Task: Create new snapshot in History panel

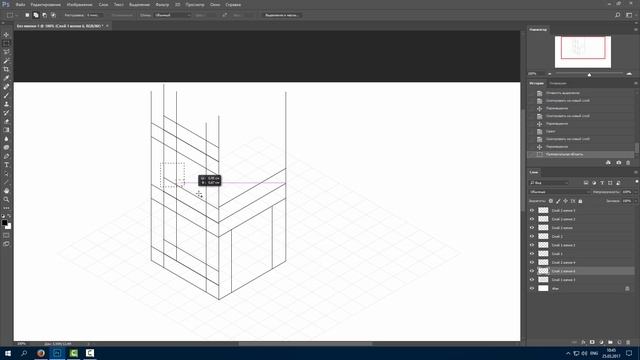Action: [x=618, y=162]
